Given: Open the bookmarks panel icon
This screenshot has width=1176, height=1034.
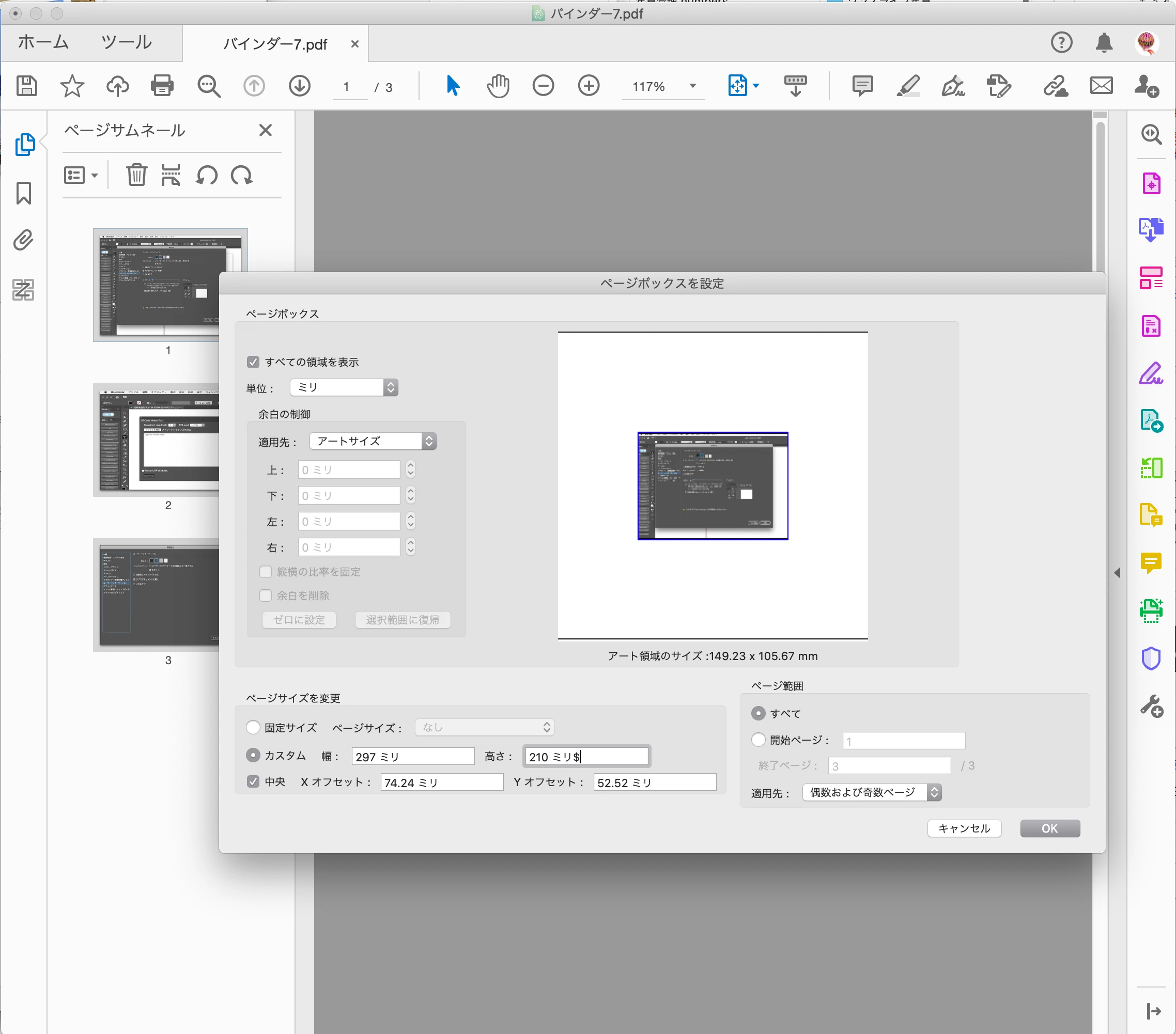Looking at the screenshot, I should [24, 193].
